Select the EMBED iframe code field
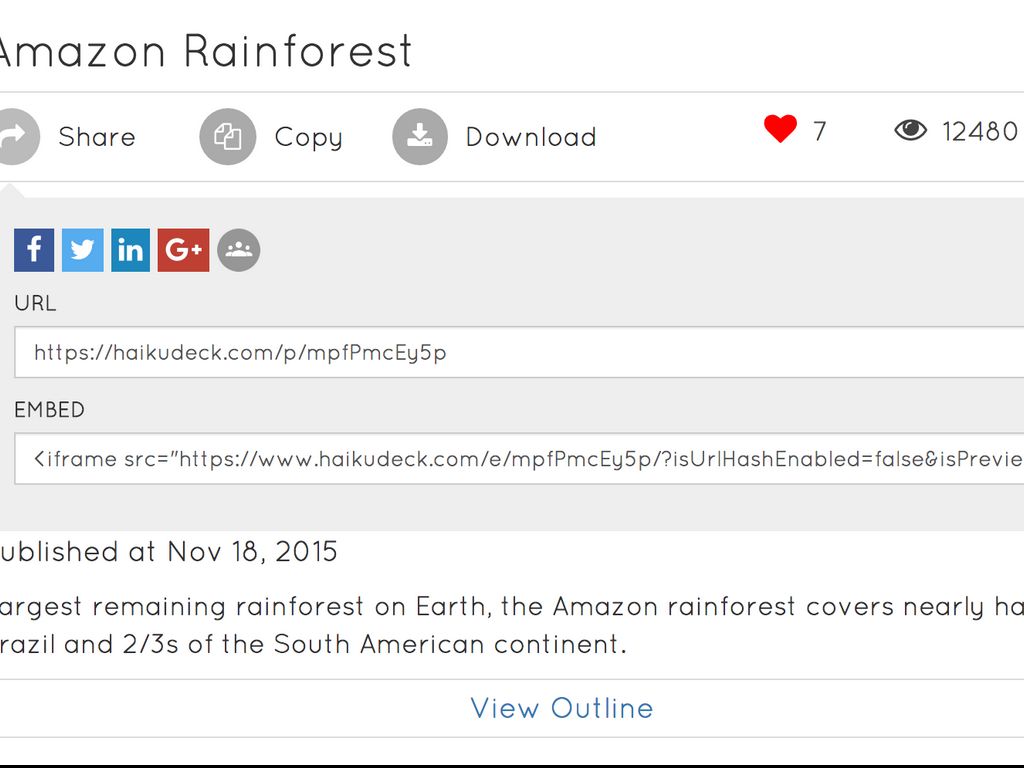 (x=520, y=459)
